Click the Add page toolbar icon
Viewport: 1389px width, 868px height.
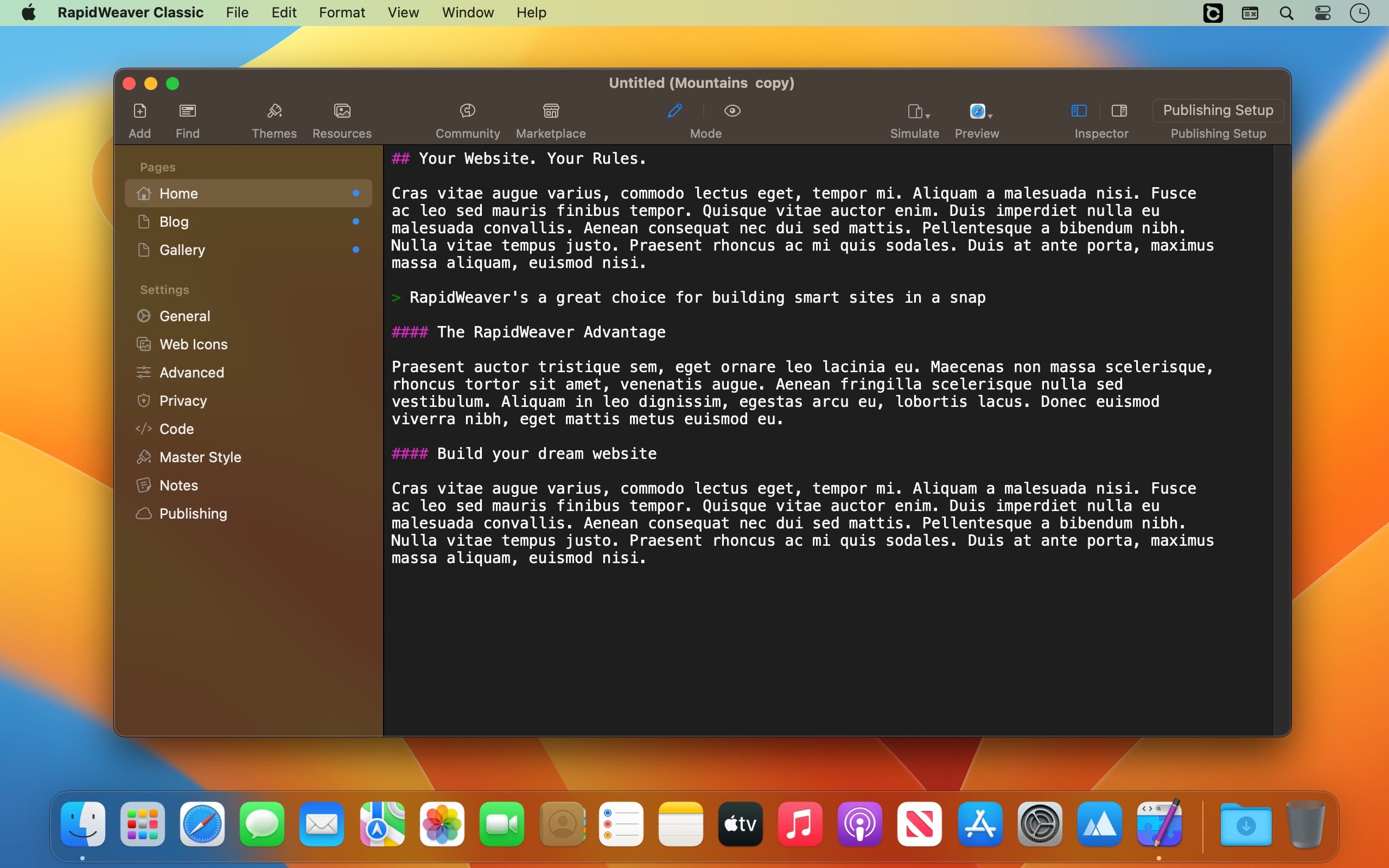[x=139, y=111]
